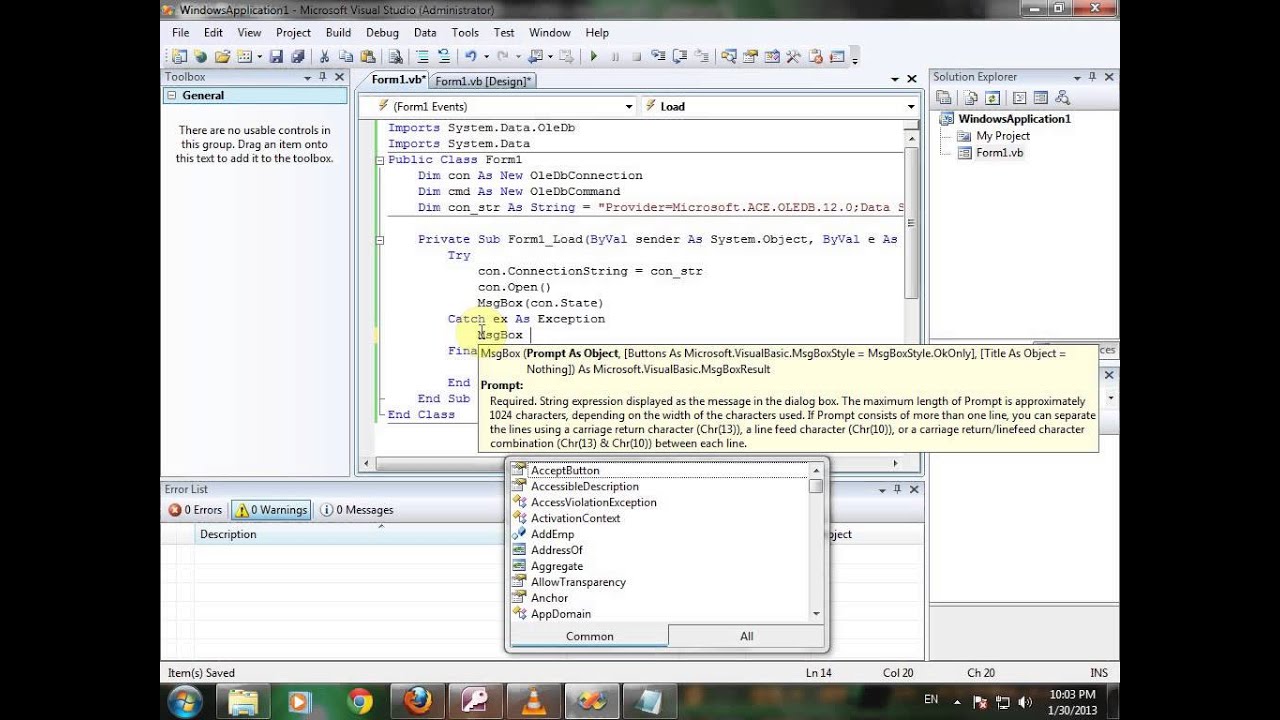
Task: Open the active files dropdown arrow
Action: [x=895, y=79]
